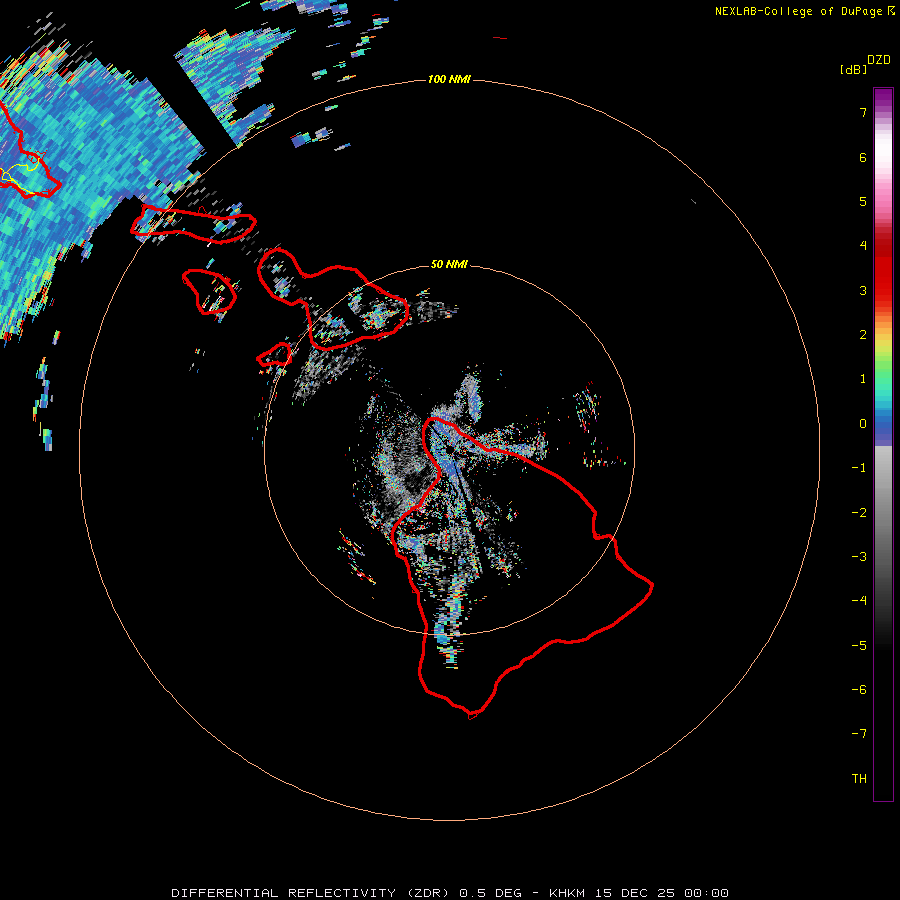Click the [dB] unit label

853,69
